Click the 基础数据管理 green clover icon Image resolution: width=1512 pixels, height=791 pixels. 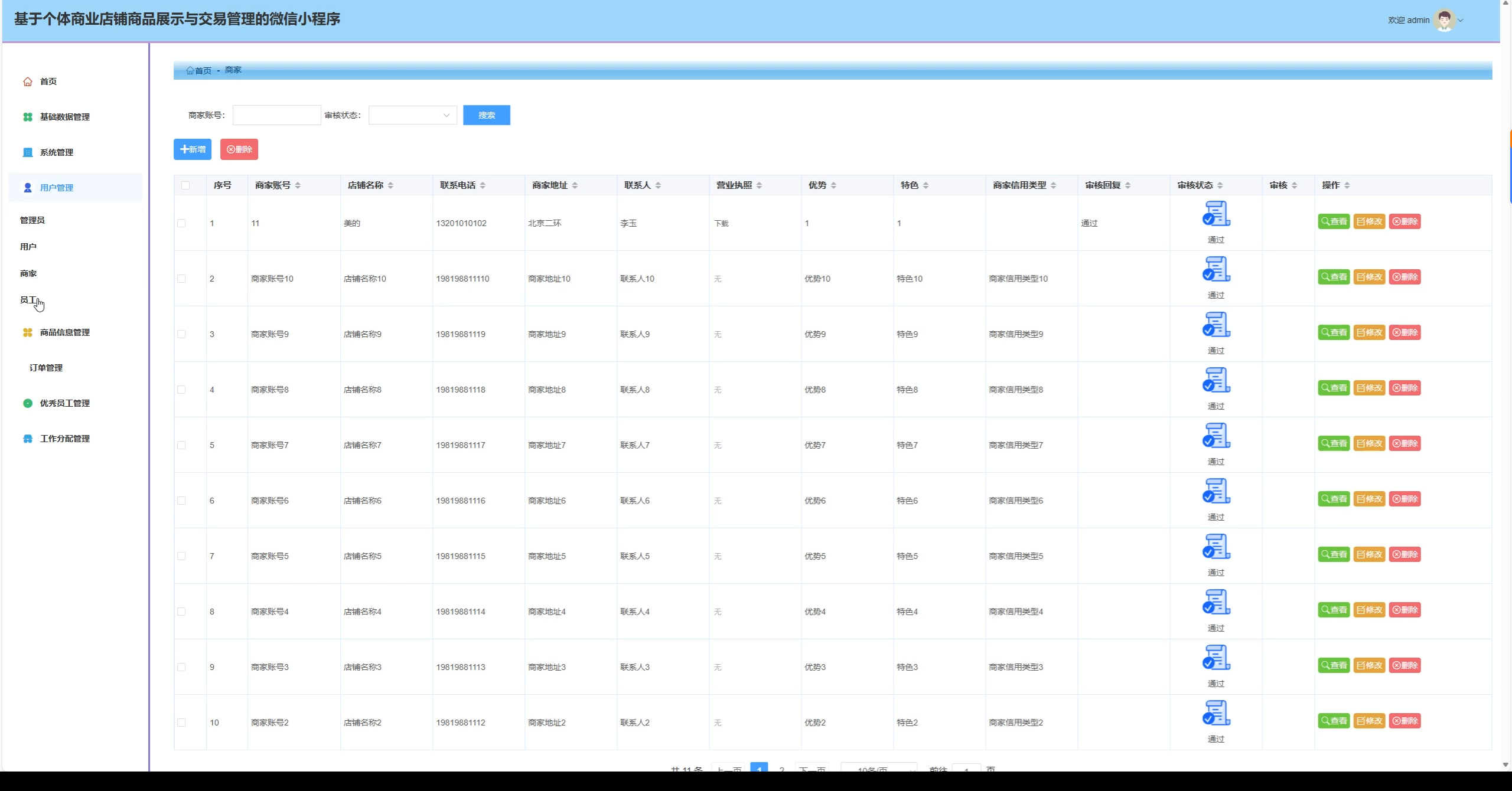27,117
